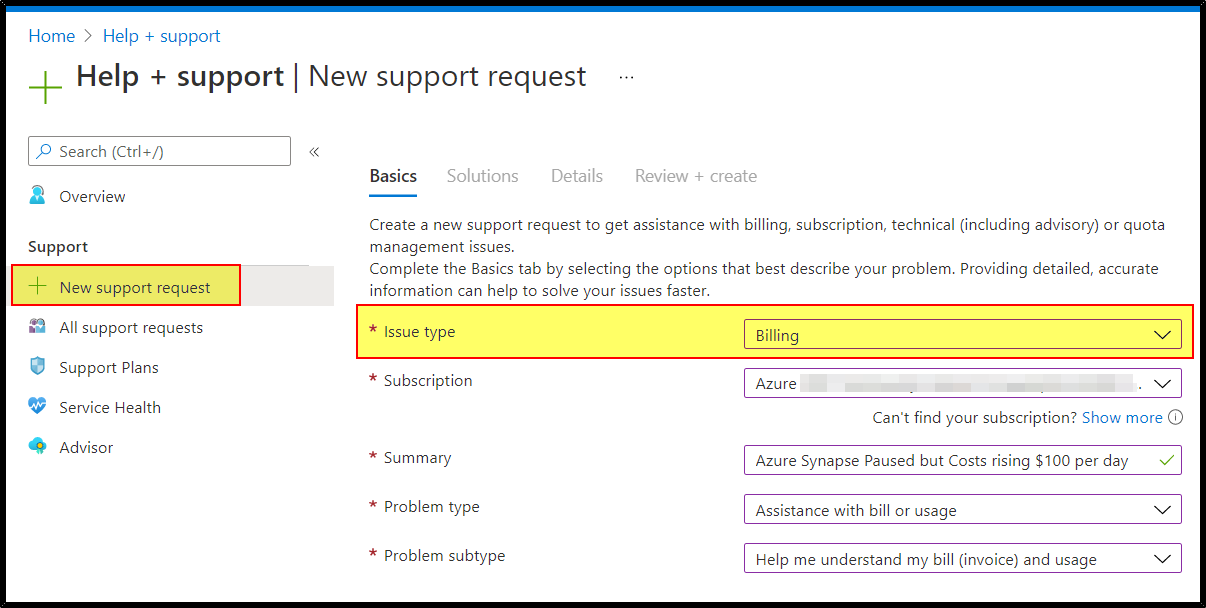Go to Home breadcrumb link
This screenshot has width=1206, height=608.
(52, 36)
